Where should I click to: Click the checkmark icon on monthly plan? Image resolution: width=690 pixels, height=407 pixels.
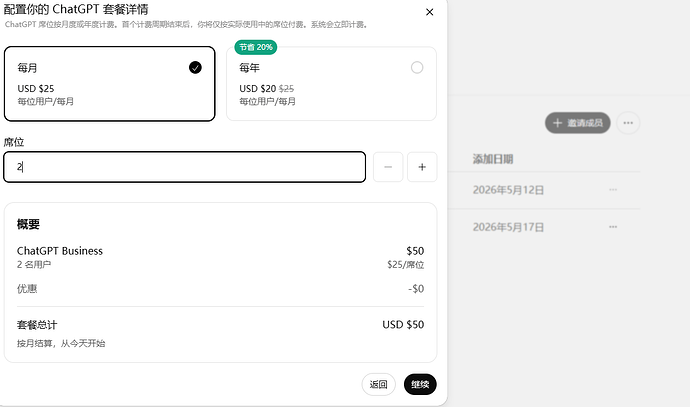point(195,67)
